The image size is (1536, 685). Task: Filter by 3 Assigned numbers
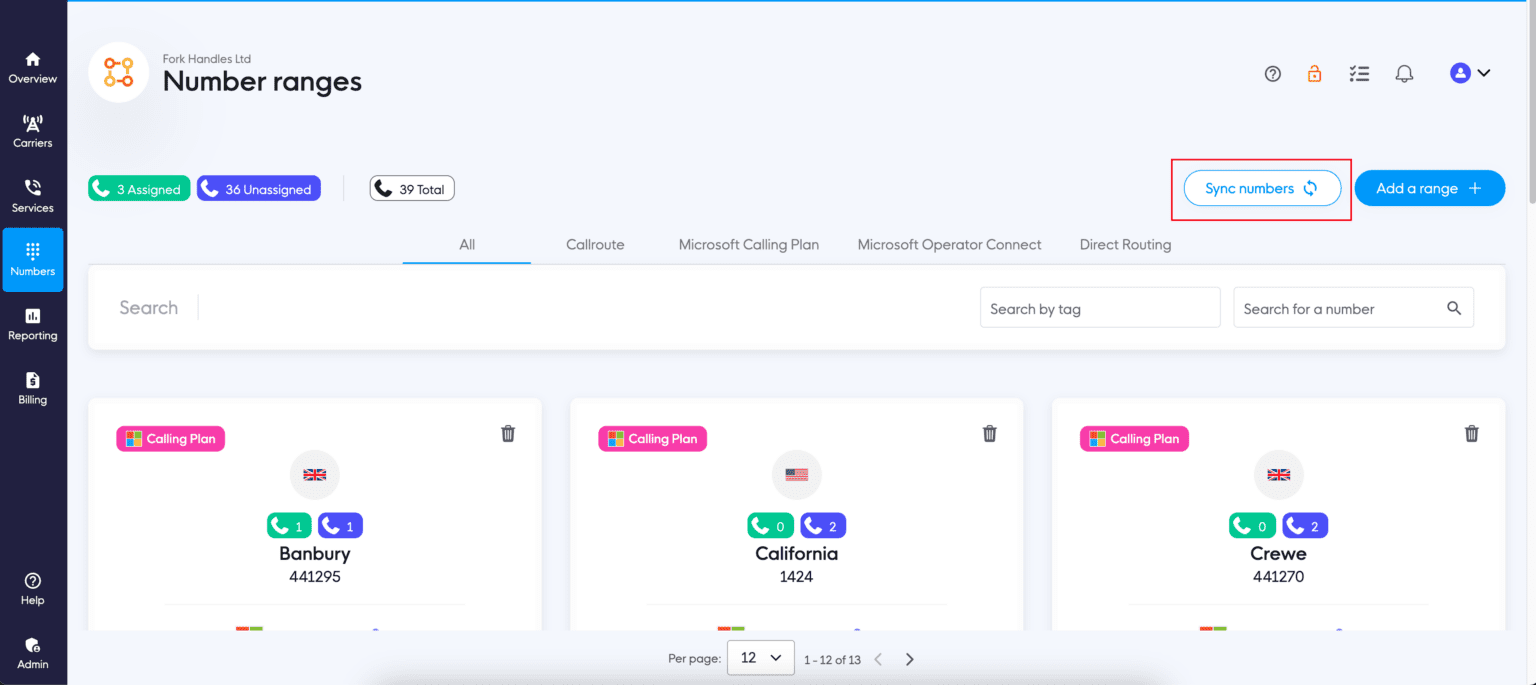pyautogui.click(x=139, y=189)
